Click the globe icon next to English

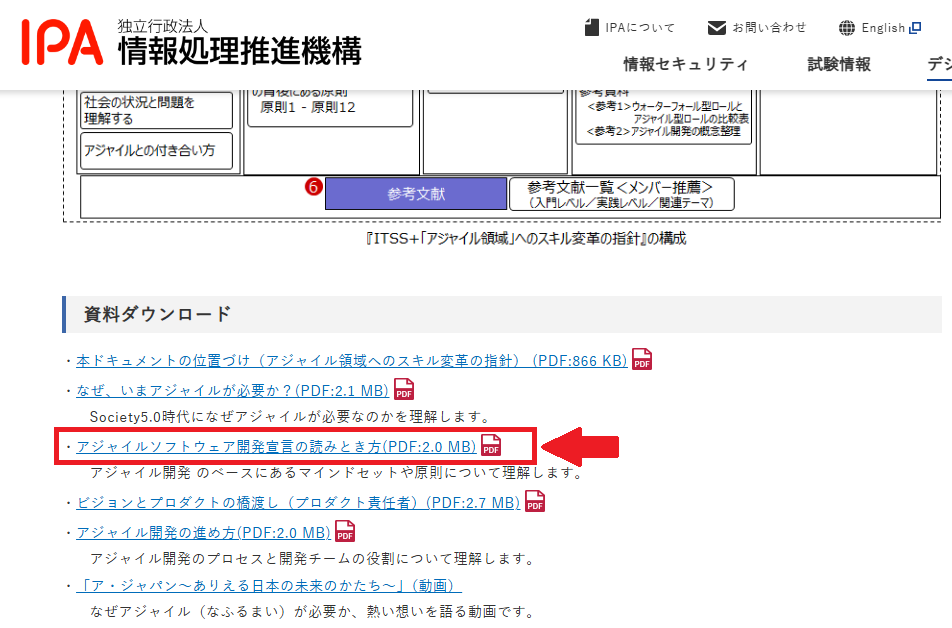click(846, 28)
